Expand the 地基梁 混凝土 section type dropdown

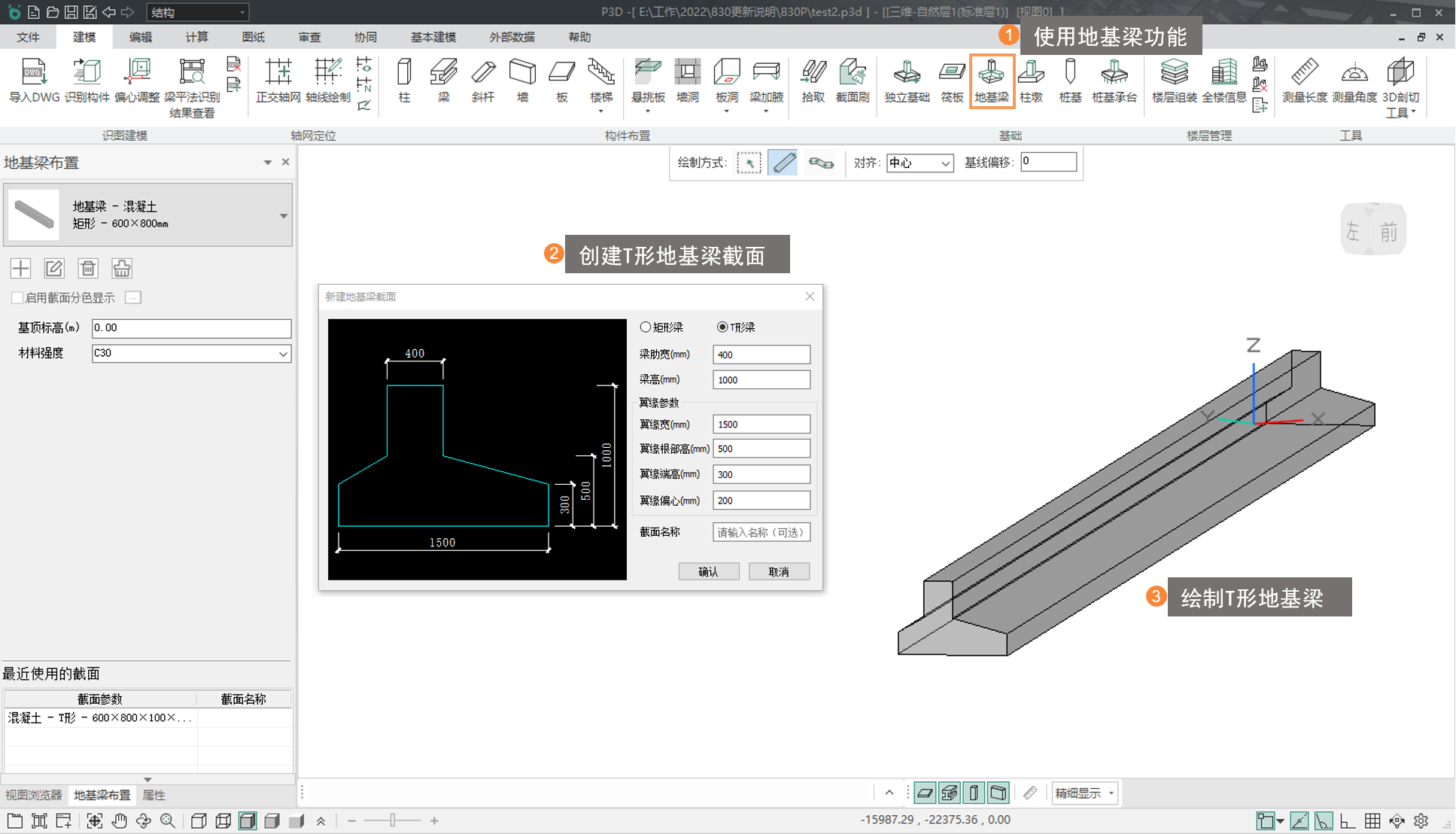(x=284, y=216)
